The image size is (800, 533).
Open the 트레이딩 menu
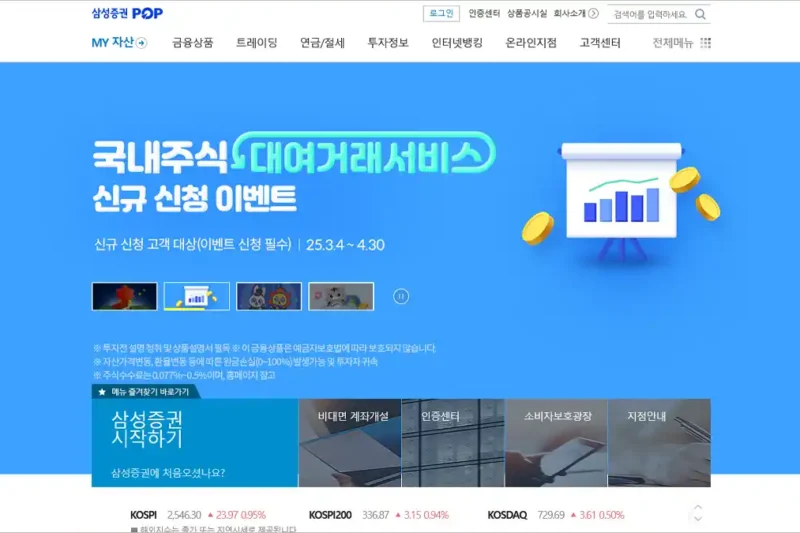pos(257,43)
